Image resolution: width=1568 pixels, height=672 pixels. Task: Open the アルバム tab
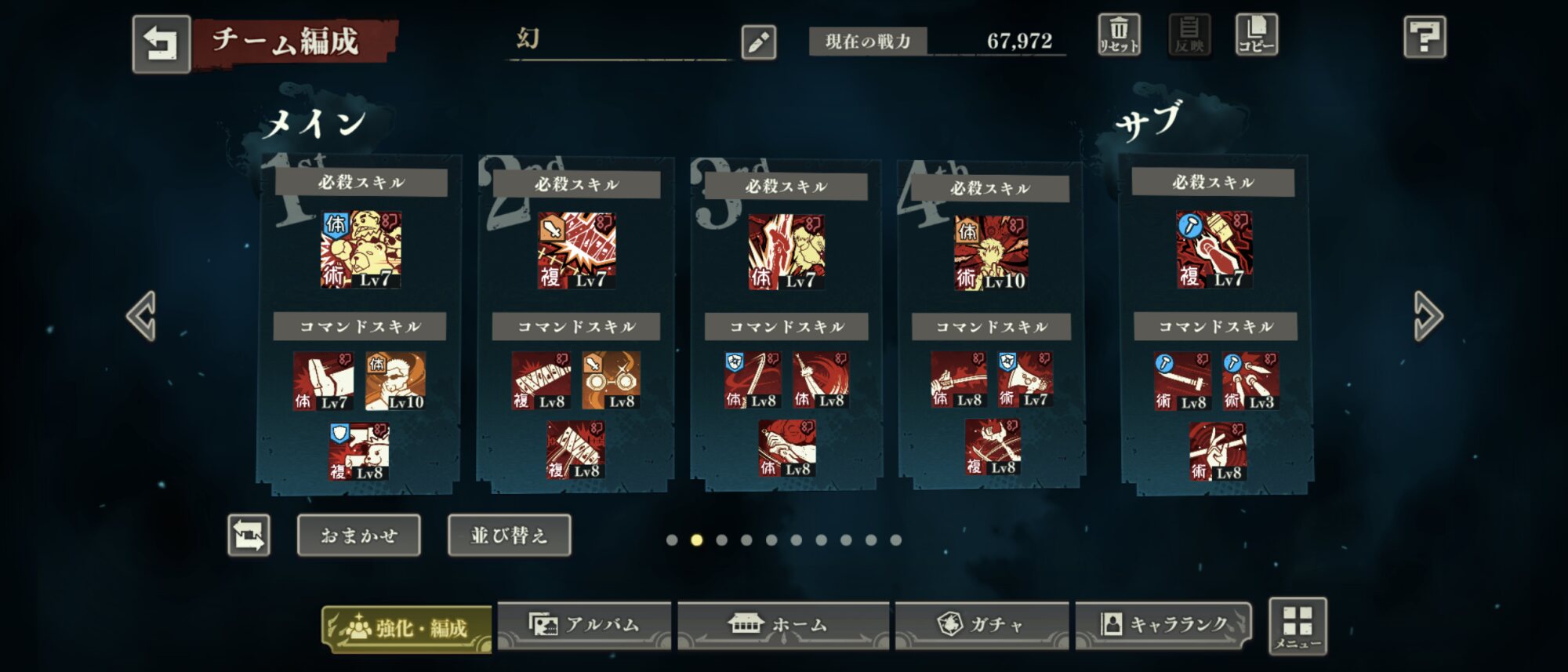pyautogui.click(x=585, y=625)
